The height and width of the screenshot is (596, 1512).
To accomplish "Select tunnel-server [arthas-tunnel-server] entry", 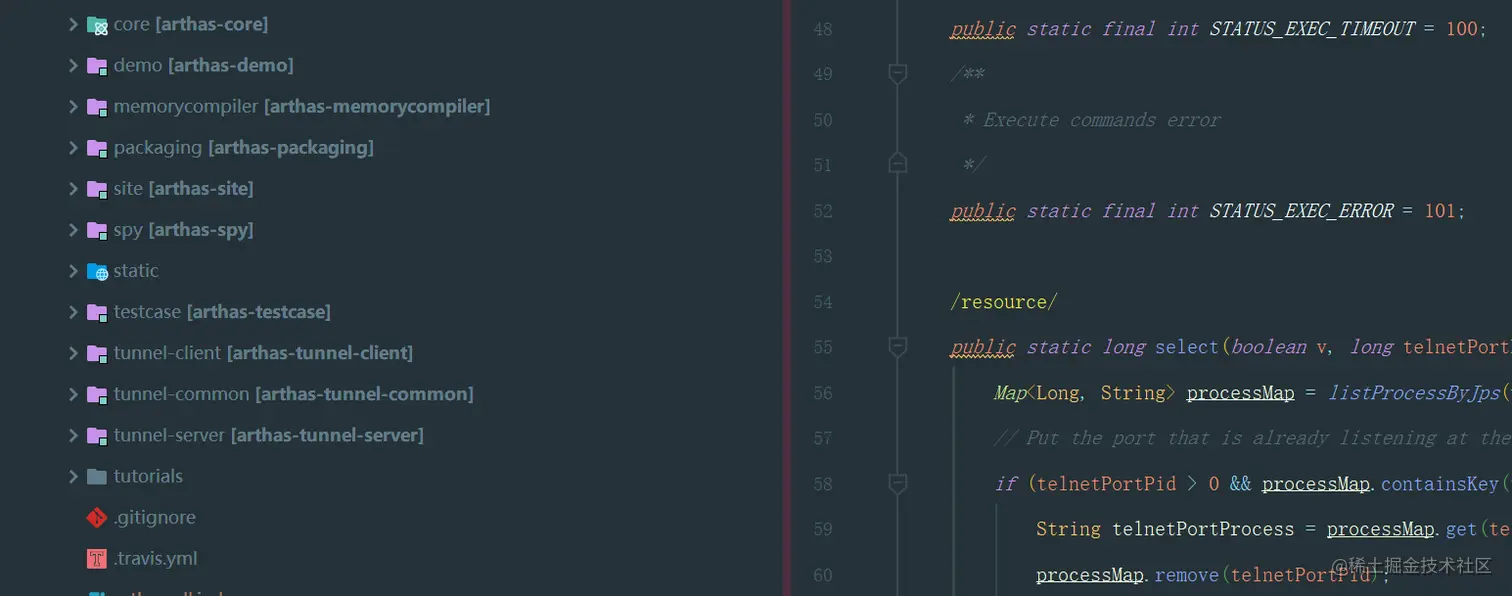I will click(x=269, y=435).
